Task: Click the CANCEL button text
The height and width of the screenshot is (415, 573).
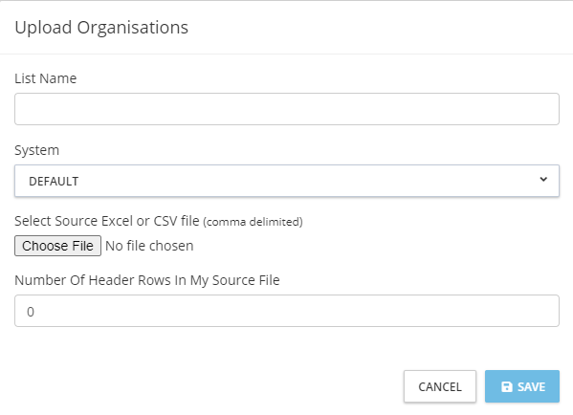Action: point(440,387)
